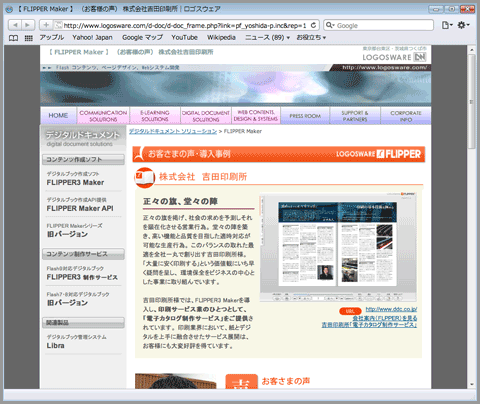This screenshot has height=404, width=480.
Task: Open the Google マップ bookmark
Action: 142,37
